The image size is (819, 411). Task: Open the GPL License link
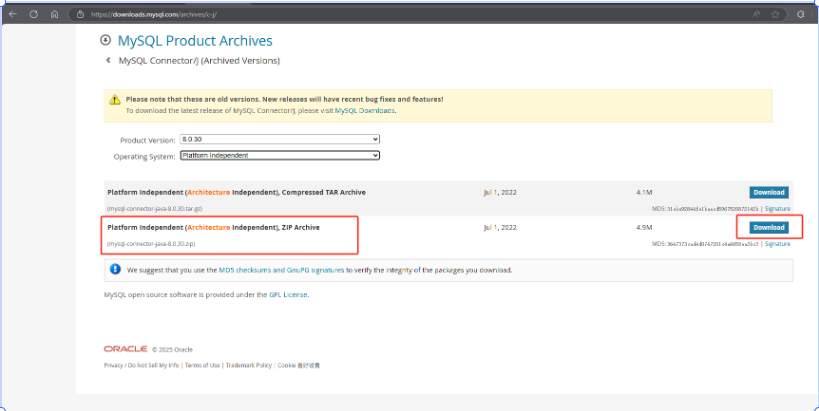point(288,295)
